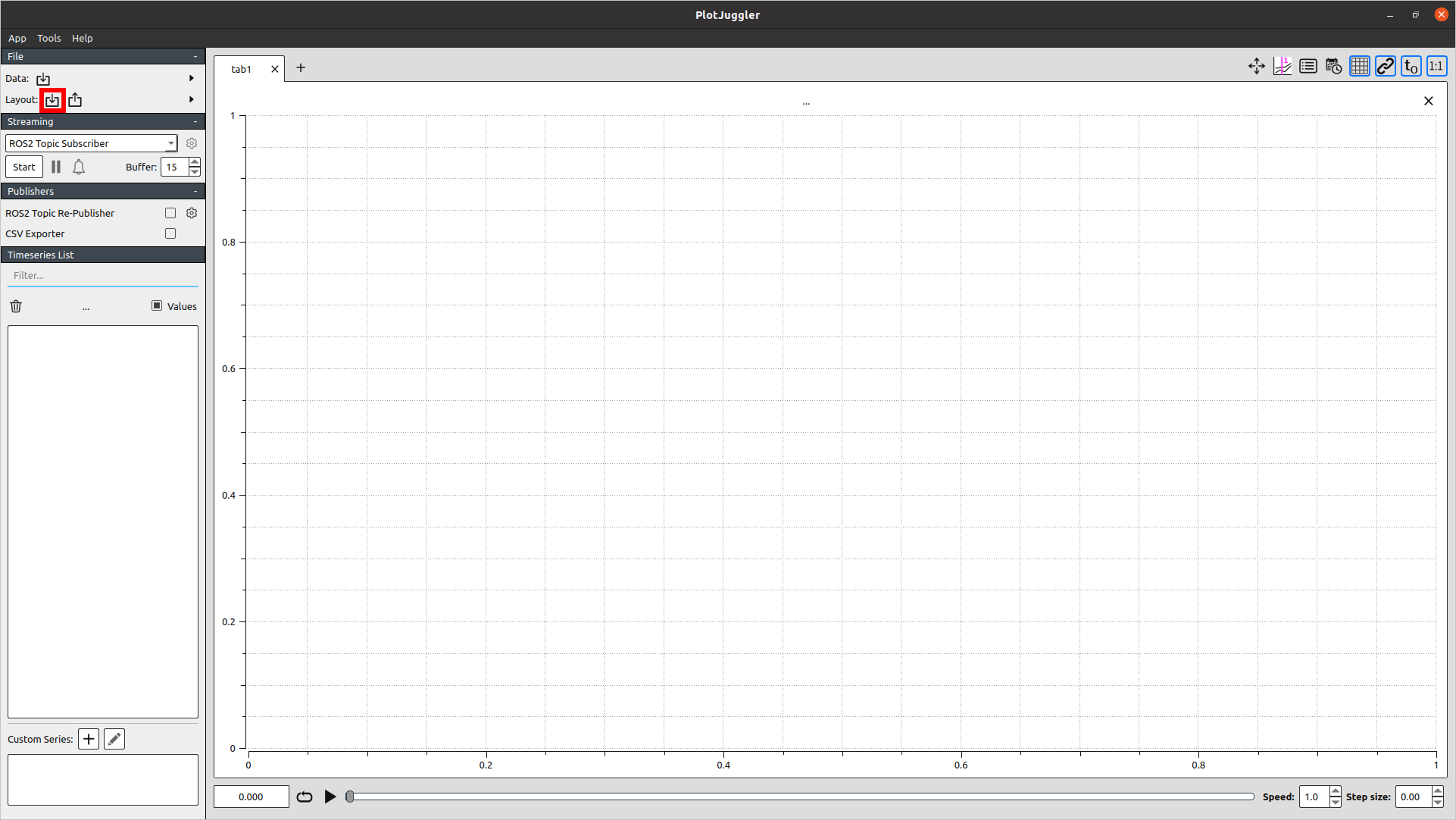Click the save layout icon

(75, 100)
